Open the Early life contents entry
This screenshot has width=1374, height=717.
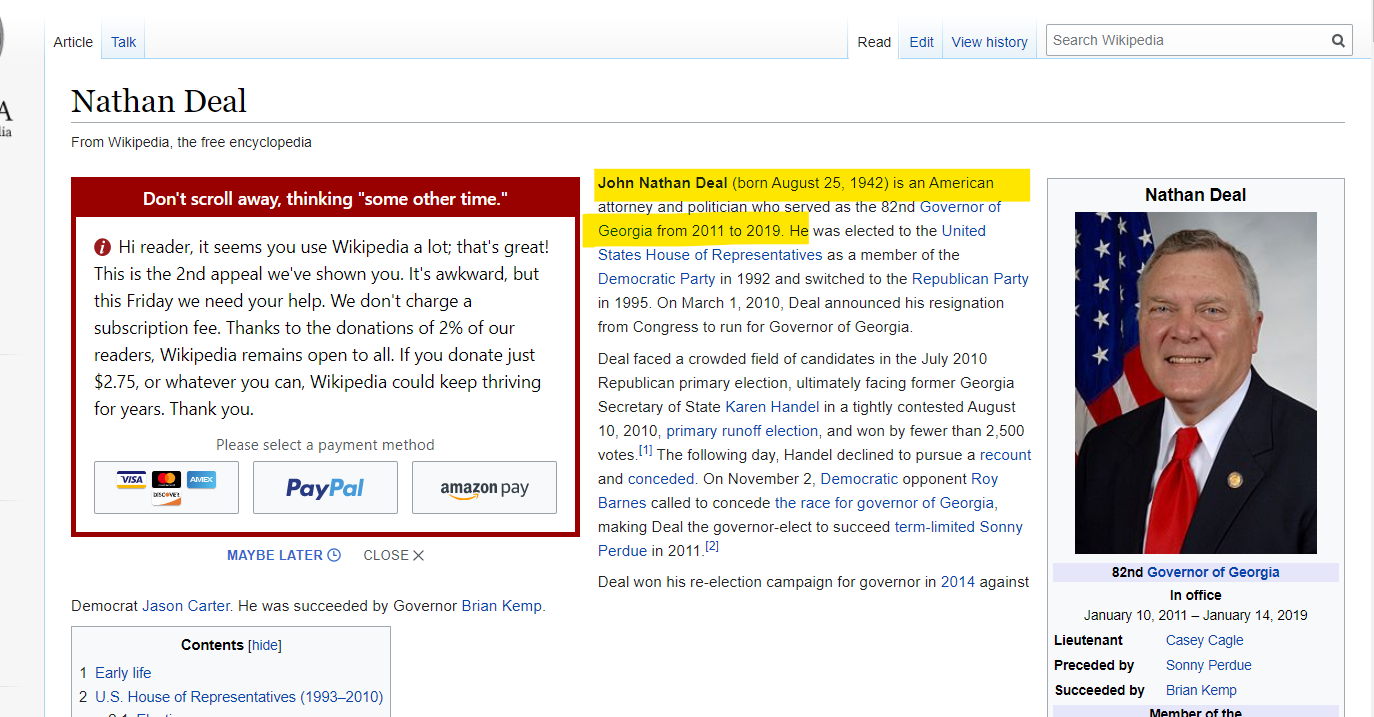[123, 673]
